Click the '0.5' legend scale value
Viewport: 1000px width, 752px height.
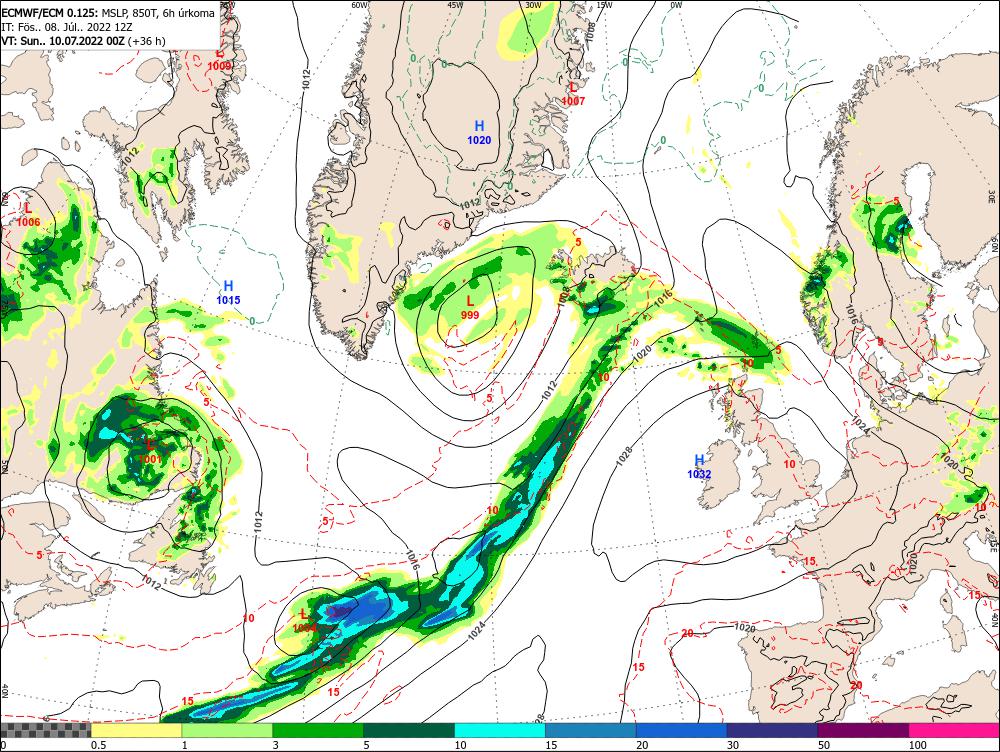(x=98, y=745)
